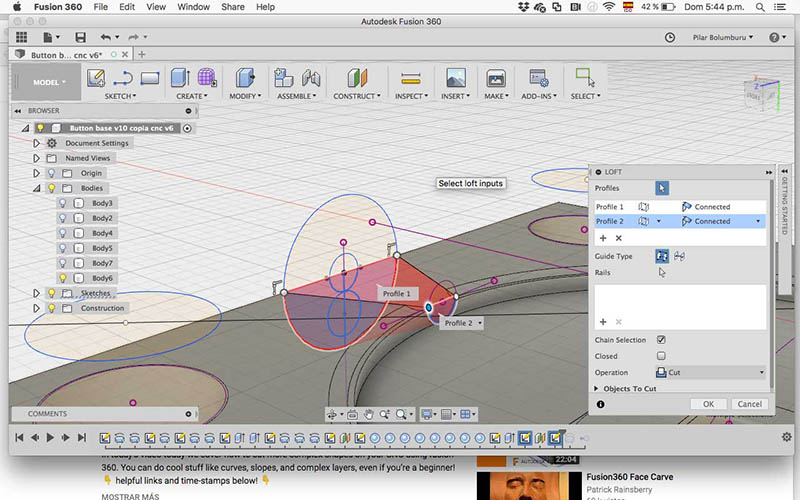This screenshot has width=800, height=500.
Task: Select the Button b... cnc v6 tab
Action: click(66, 55)
